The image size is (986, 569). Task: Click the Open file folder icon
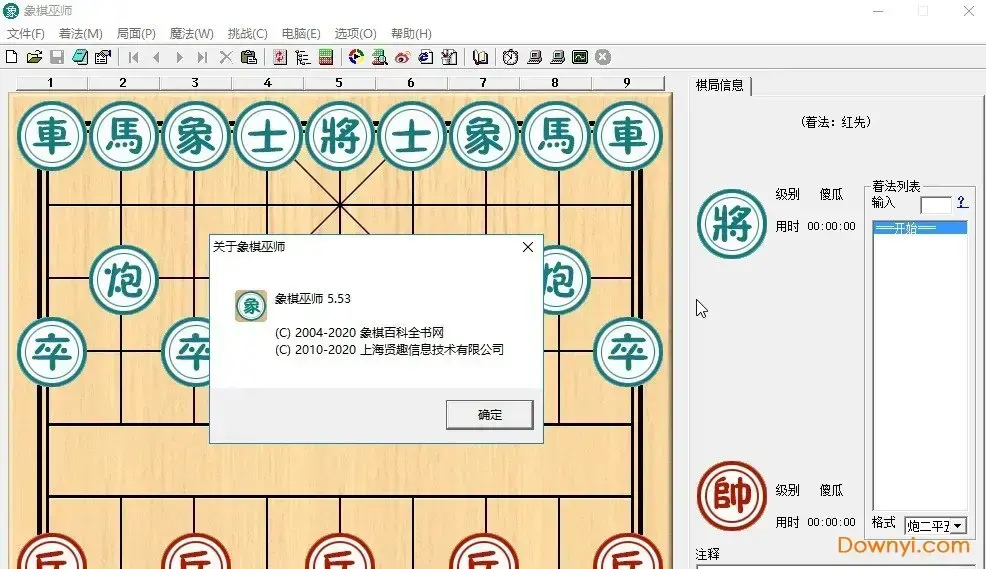point(34,57)
